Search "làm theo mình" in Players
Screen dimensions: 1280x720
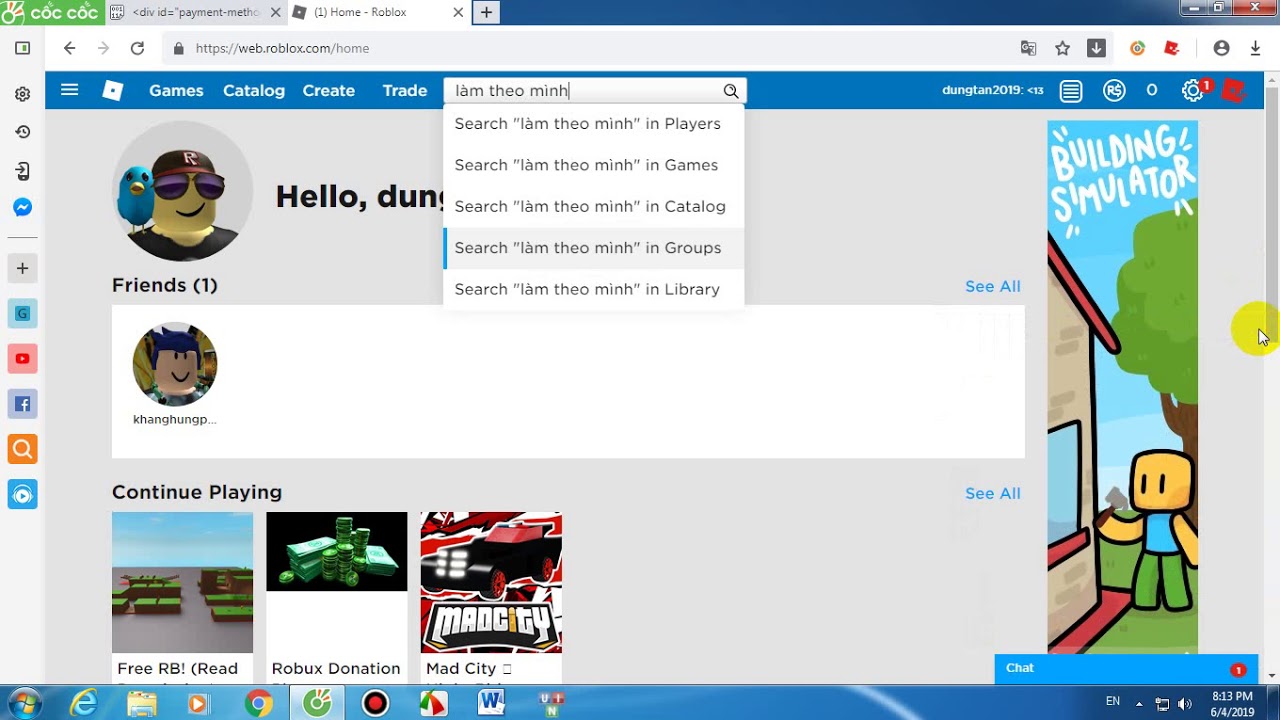coord(594,124)
